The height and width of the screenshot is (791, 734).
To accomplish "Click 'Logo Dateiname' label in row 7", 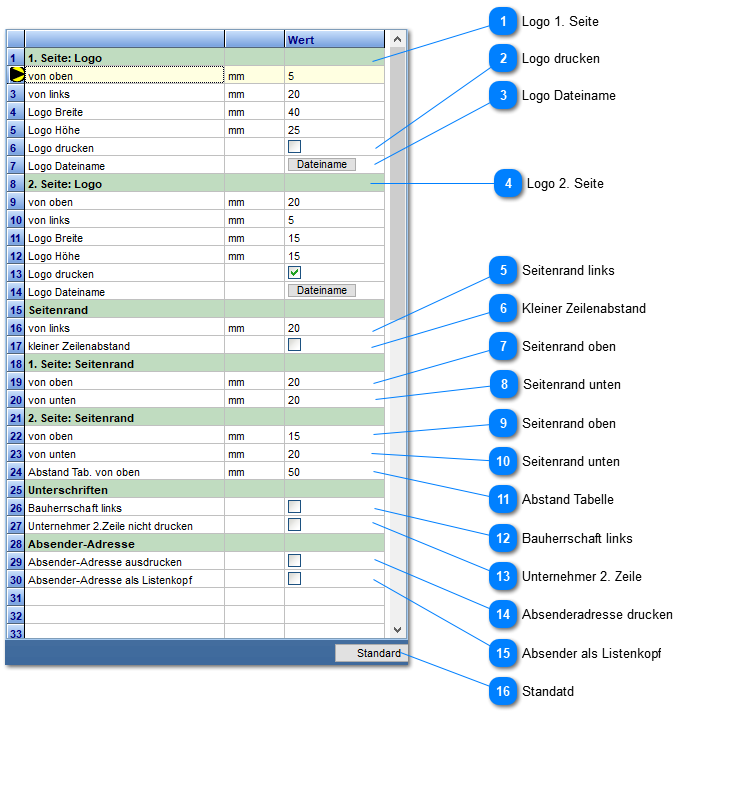I will coord(67,166).
